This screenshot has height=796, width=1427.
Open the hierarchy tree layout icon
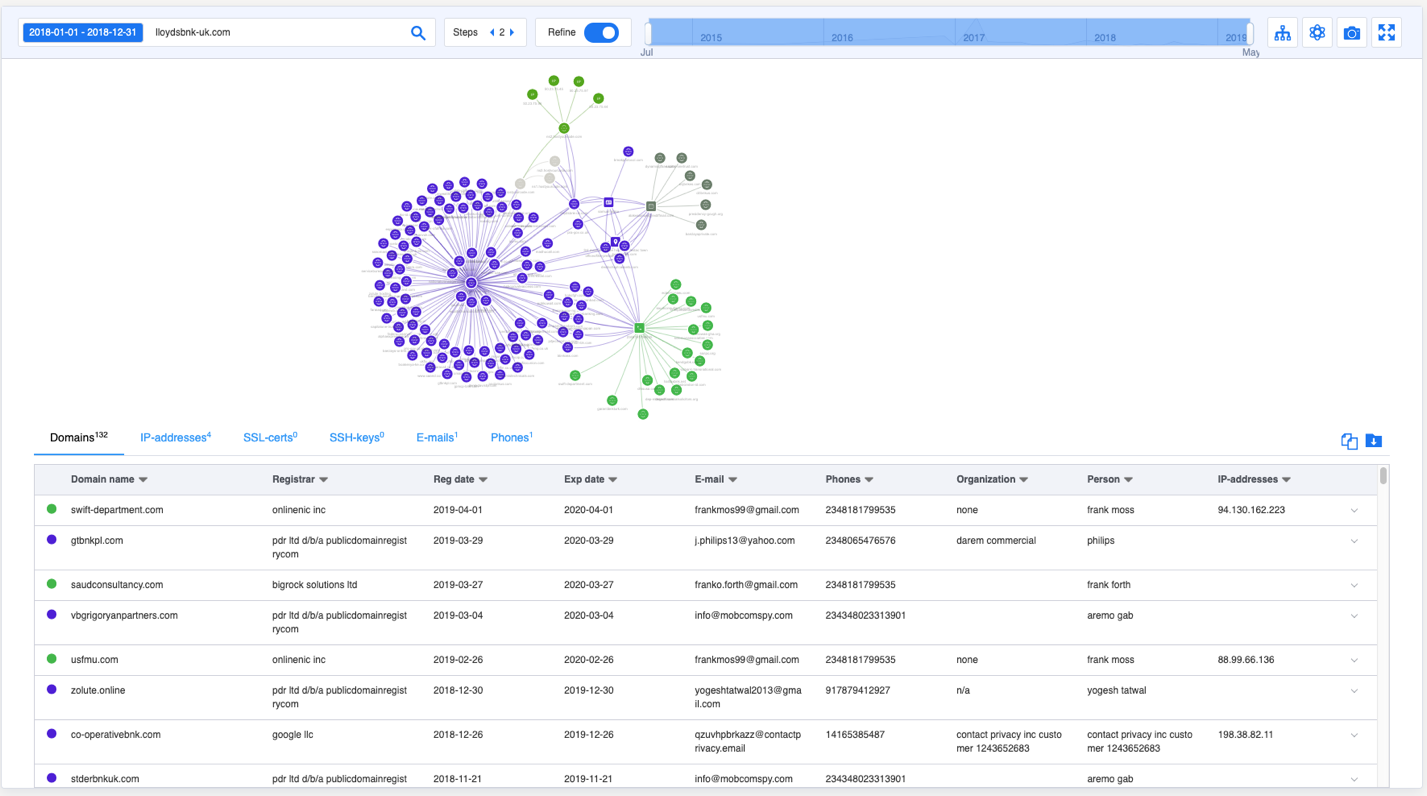coord(1282,33)
